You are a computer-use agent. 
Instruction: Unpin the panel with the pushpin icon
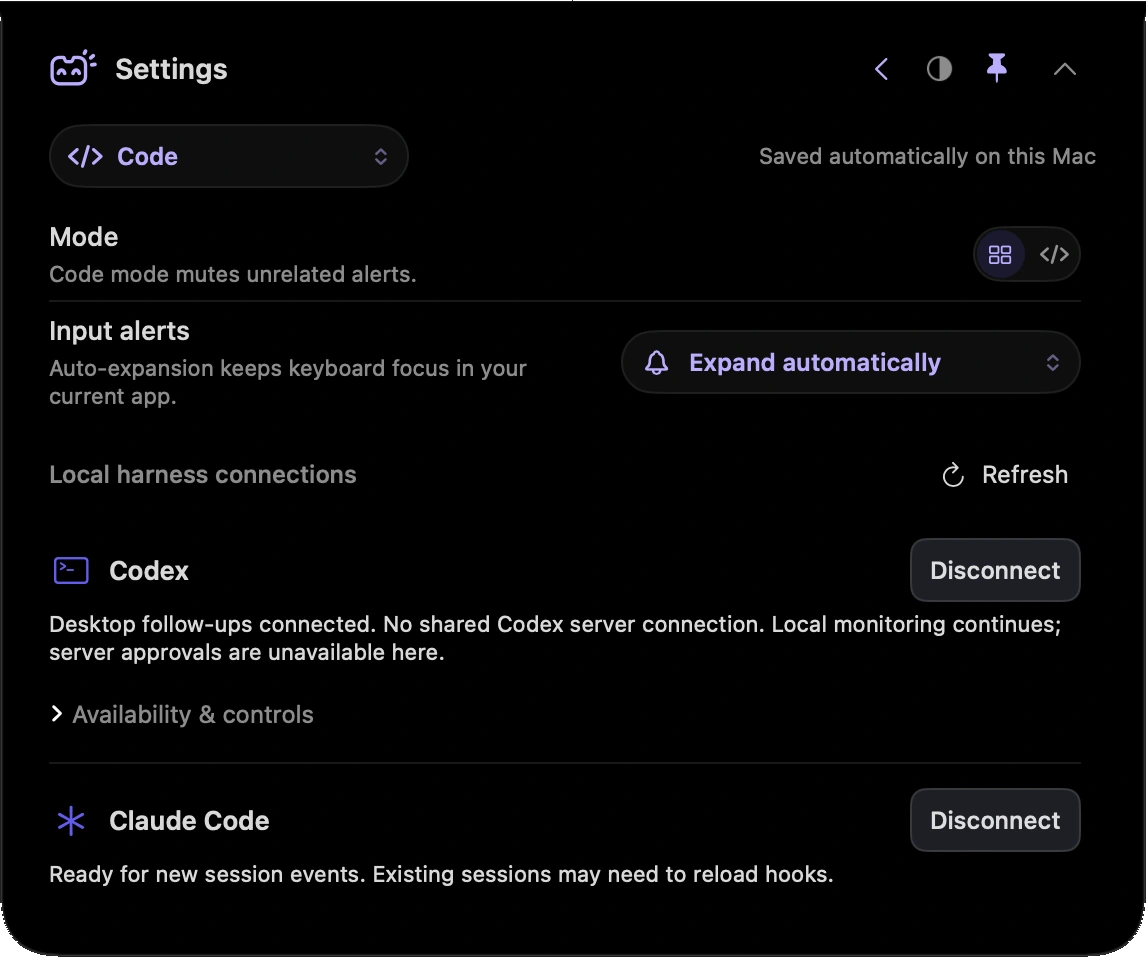(996, 68)
